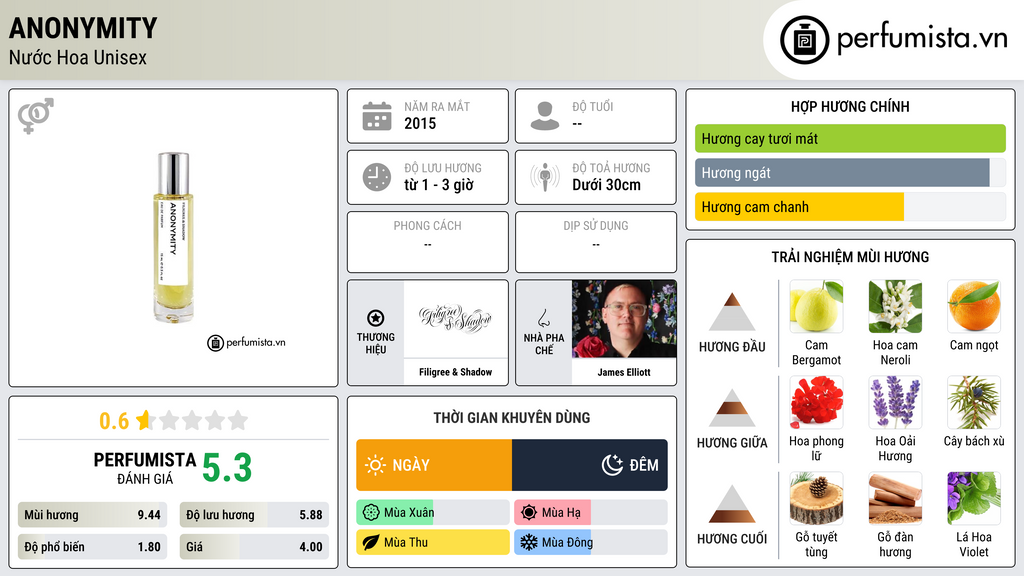
Task: Open the Lá Hoa Violet image
Action: coord(974,499)
